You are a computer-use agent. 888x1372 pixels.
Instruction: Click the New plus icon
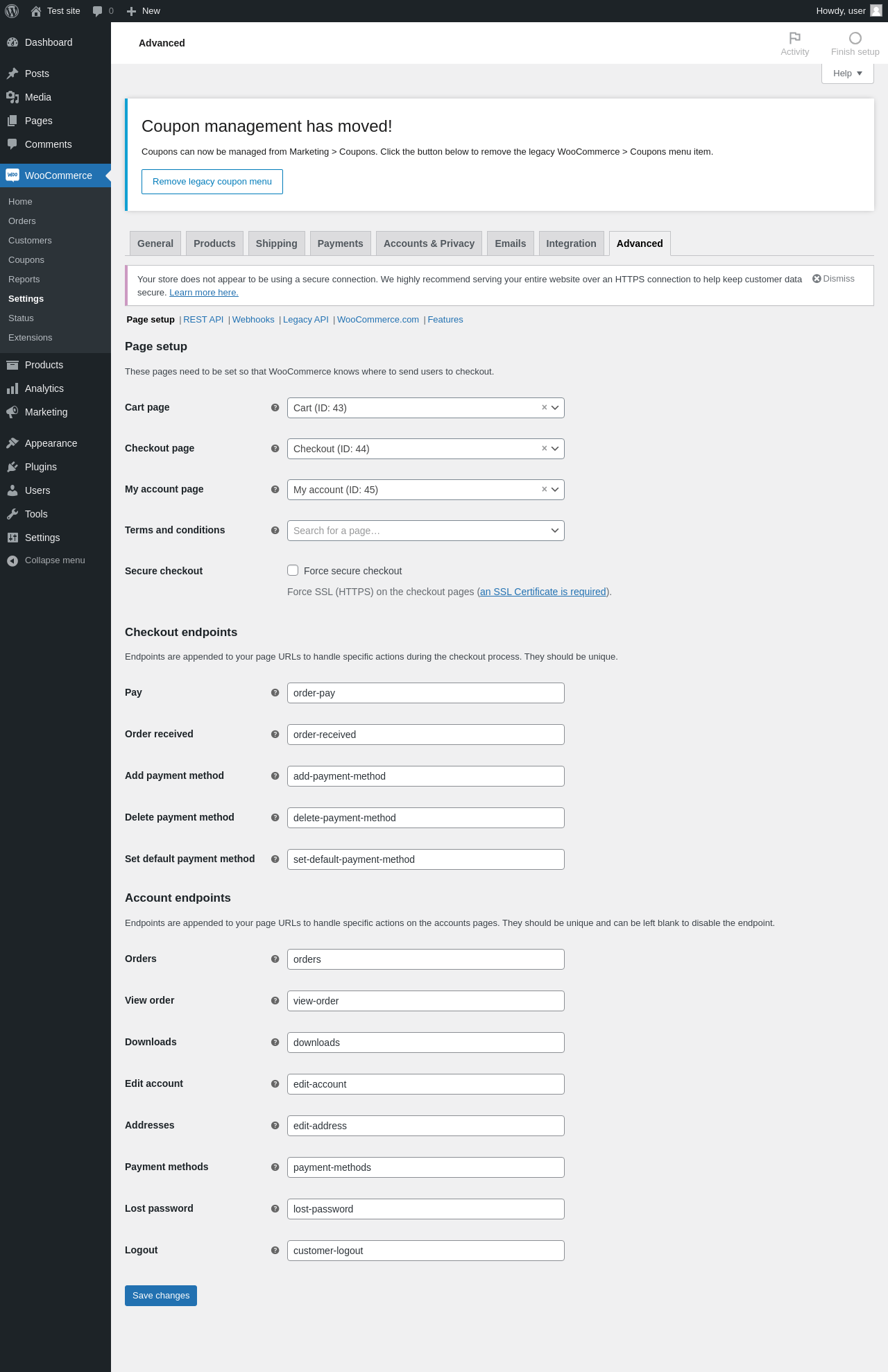pyautogui.click(x=131, y=11)
